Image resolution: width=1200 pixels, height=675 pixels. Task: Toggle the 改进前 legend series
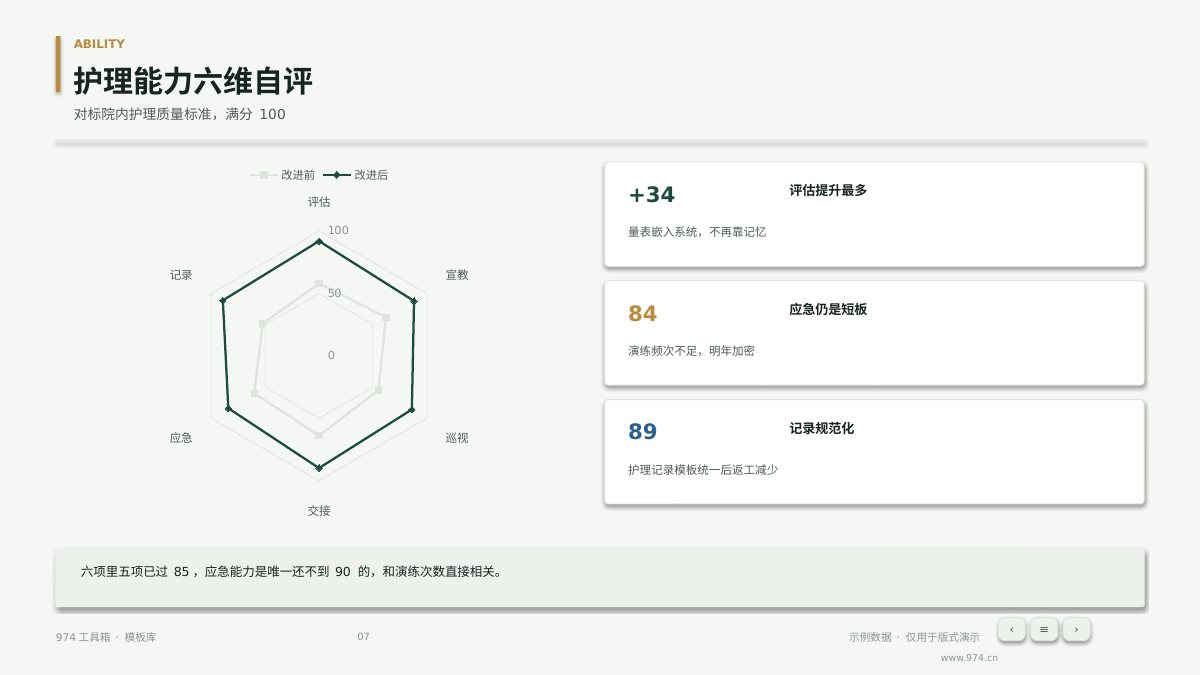click(282, 175)
